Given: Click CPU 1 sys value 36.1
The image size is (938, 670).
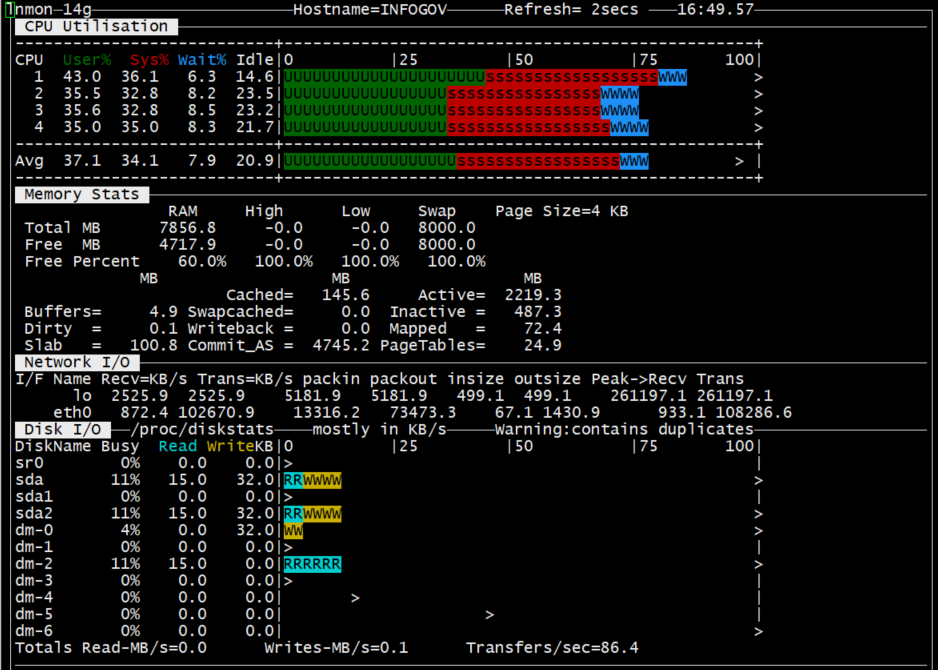Looking at the screenshot, I should coord(139,77).
